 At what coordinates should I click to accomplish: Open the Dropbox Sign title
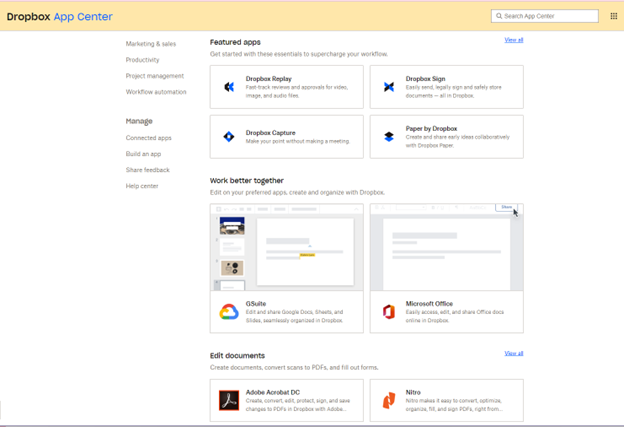click(x=425, y=79)
